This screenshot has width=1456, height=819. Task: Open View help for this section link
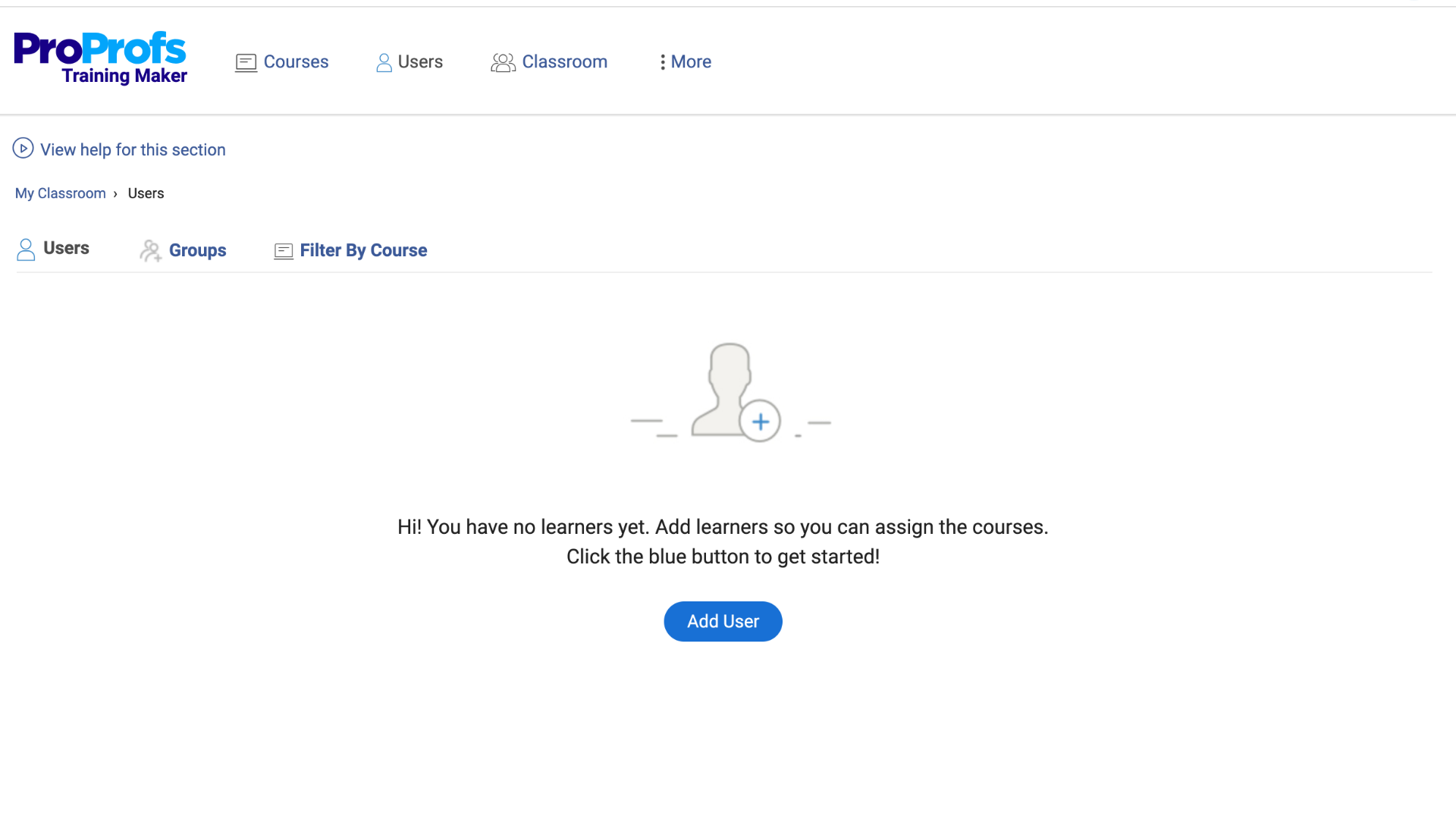coord(133,149)
